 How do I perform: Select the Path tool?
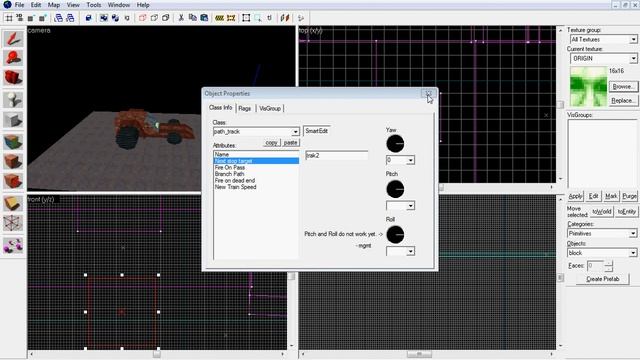[x=13, y=246]
